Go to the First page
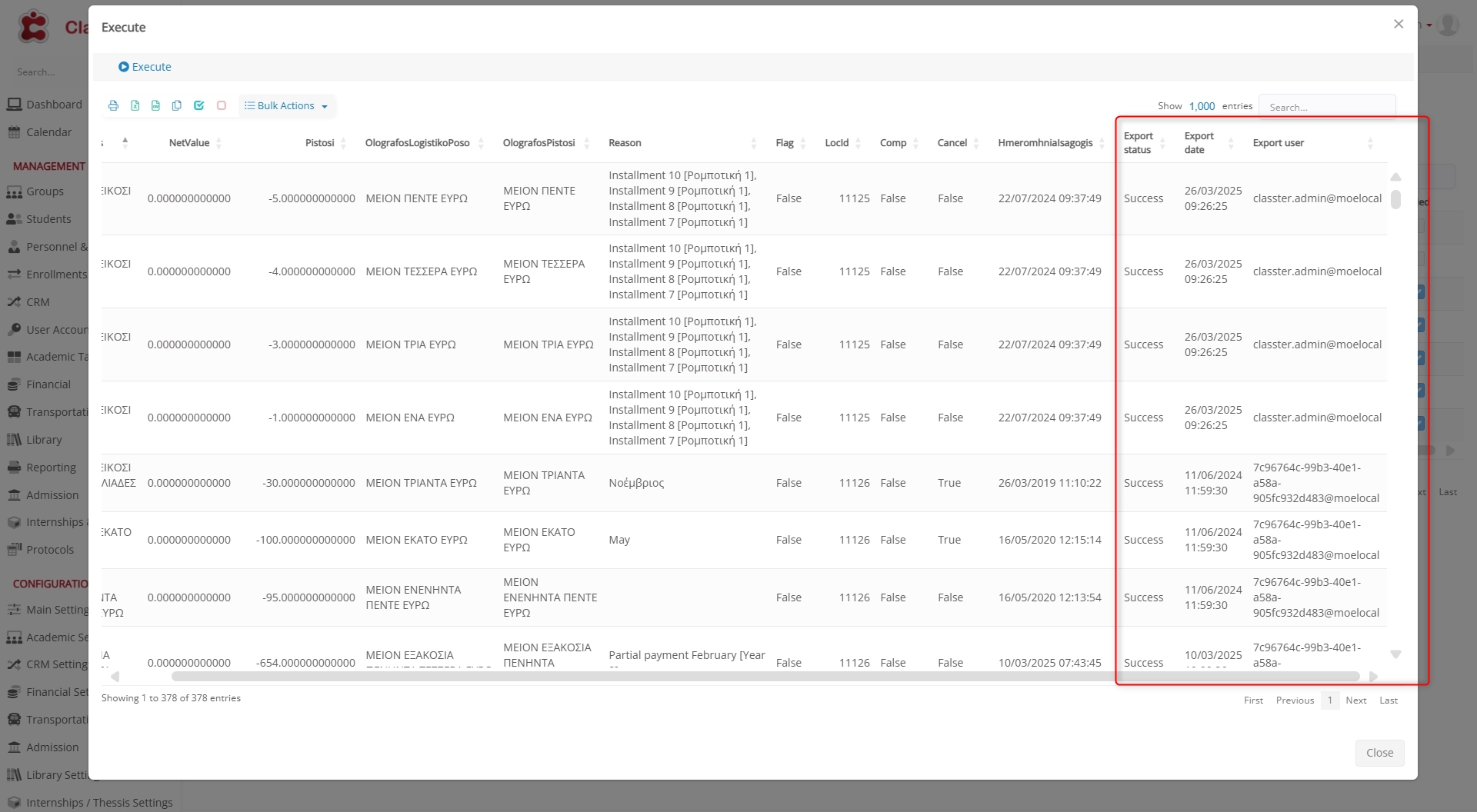Image resolution: width=1477 pixels, height=812 pixels. pos(1253,701)
